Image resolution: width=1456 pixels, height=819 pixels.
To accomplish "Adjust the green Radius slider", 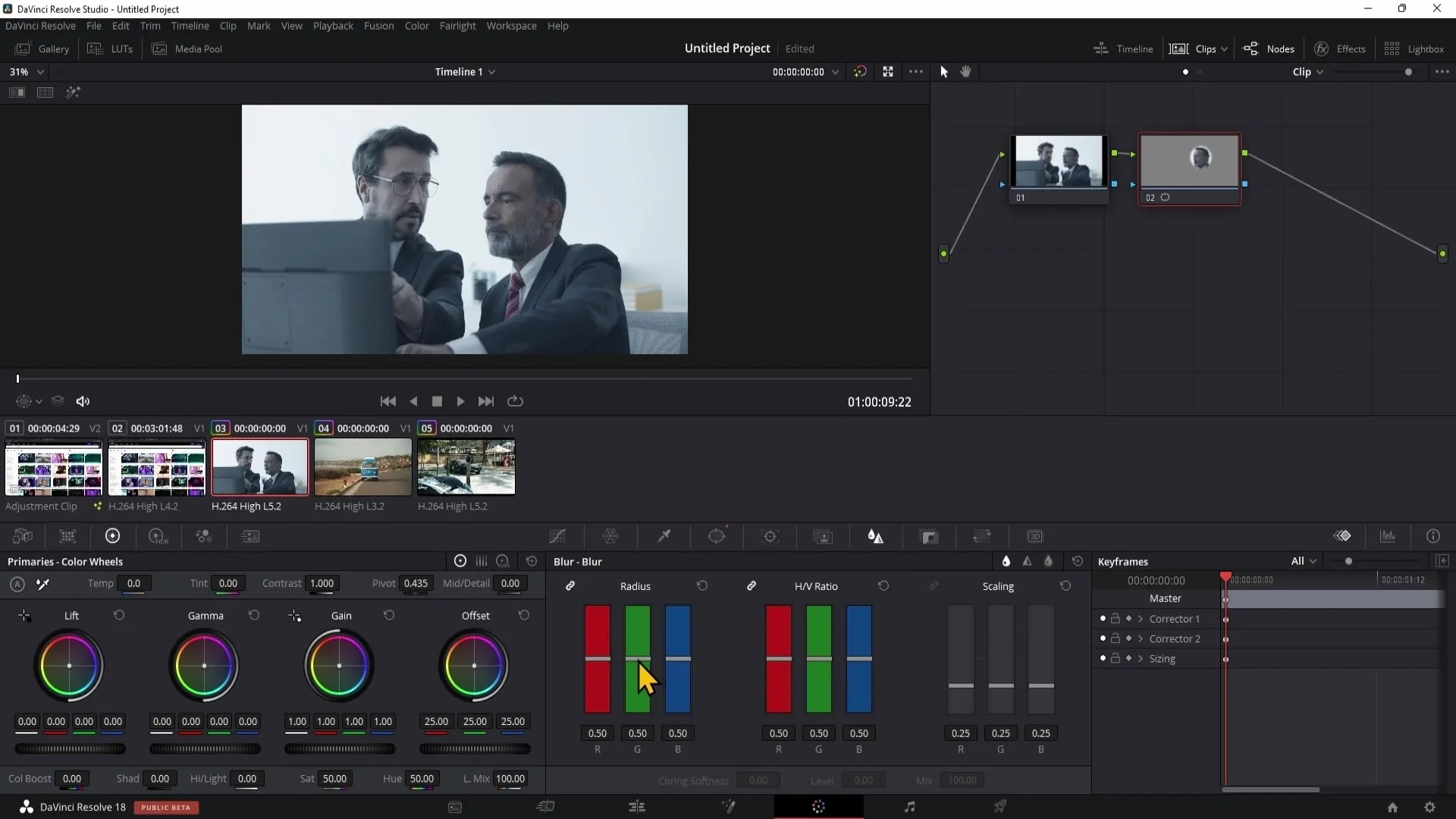I will [638, 658].
